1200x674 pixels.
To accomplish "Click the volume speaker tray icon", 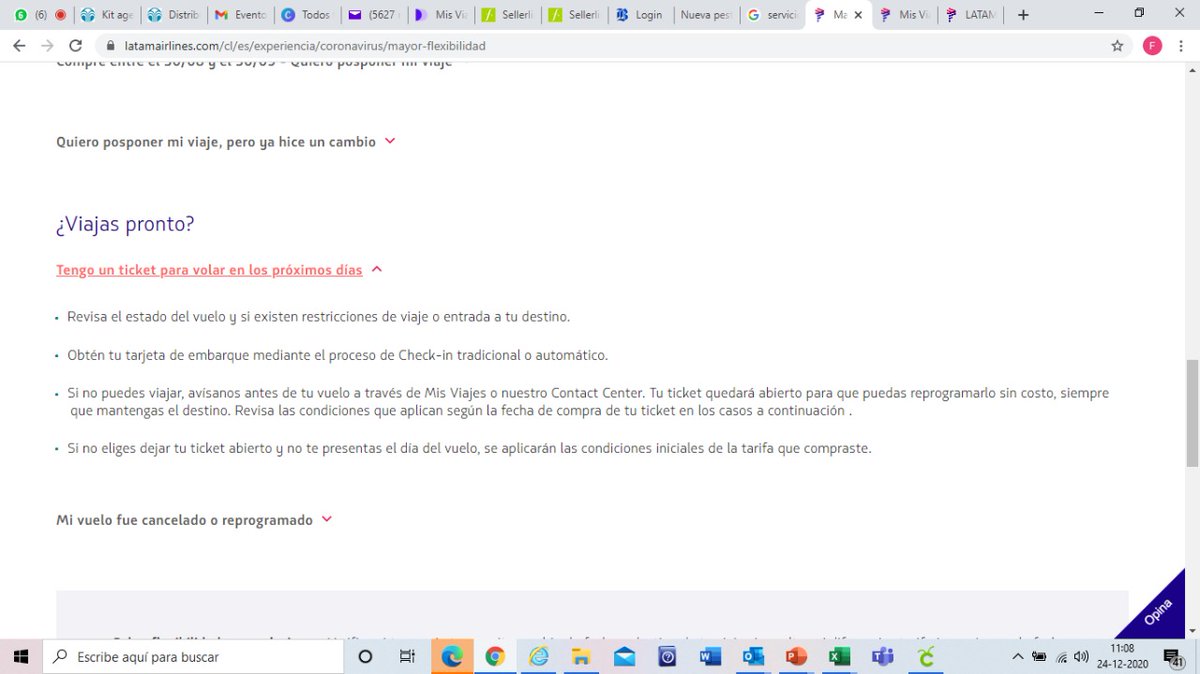I will [1081, 657].
